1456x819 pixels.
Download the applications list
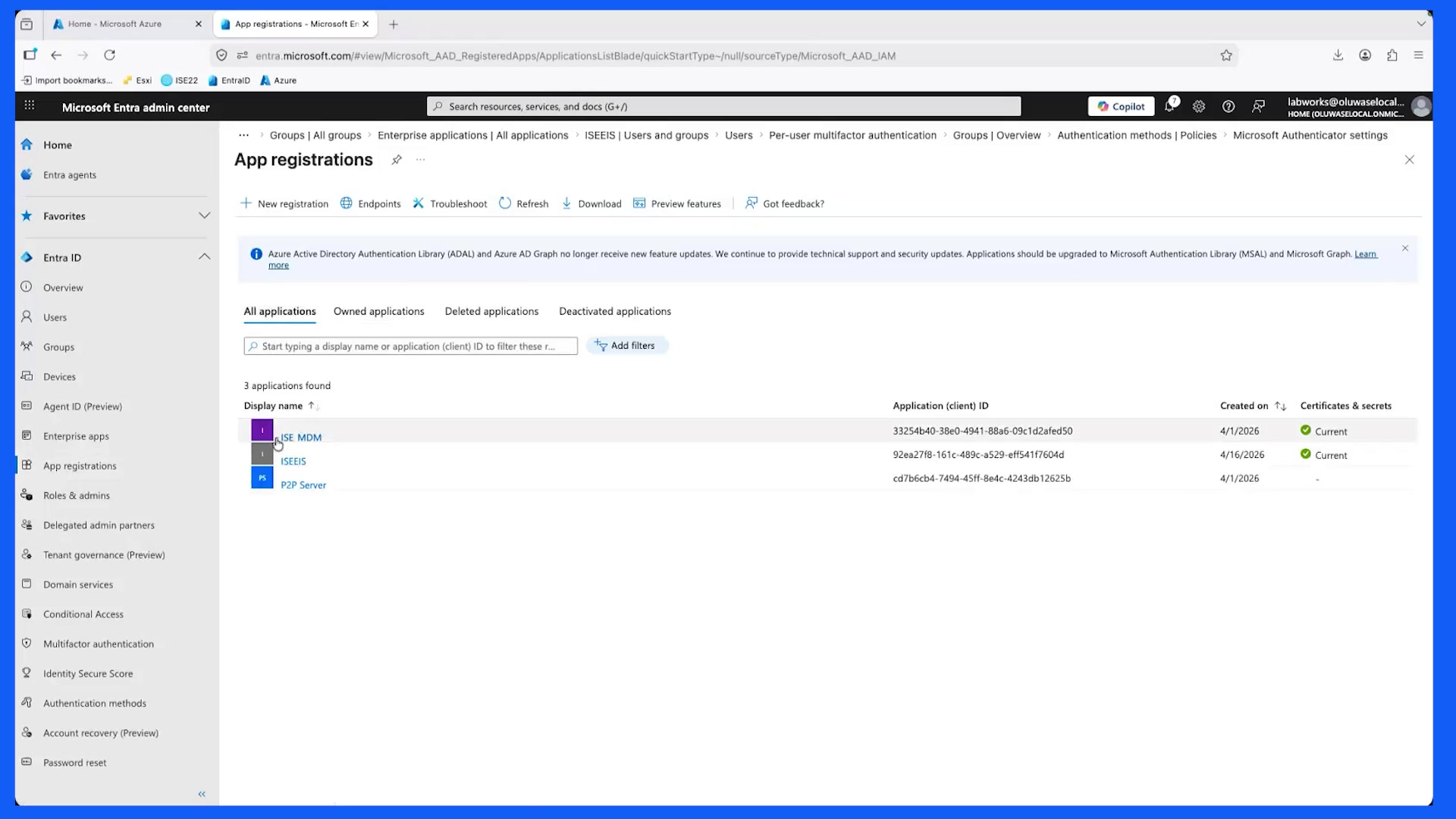(591, 203)
